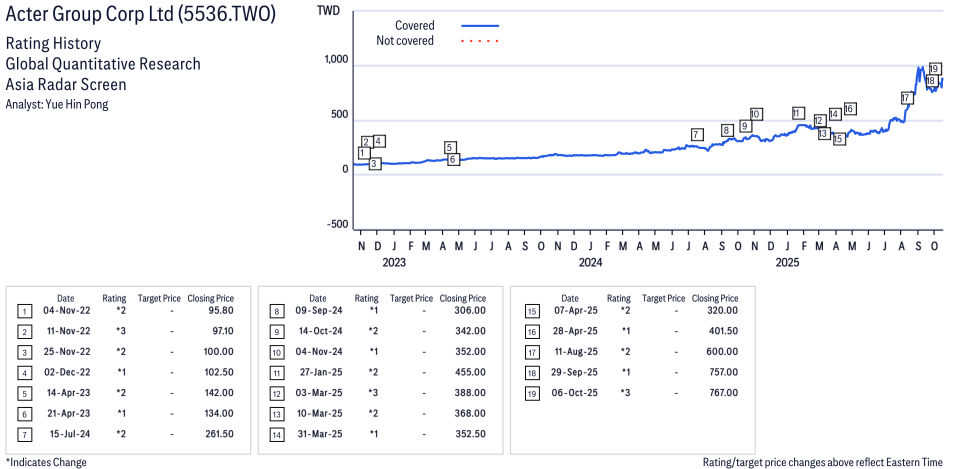
Task: Click marker 7 on the price chart
Action: tap(696, 135)
